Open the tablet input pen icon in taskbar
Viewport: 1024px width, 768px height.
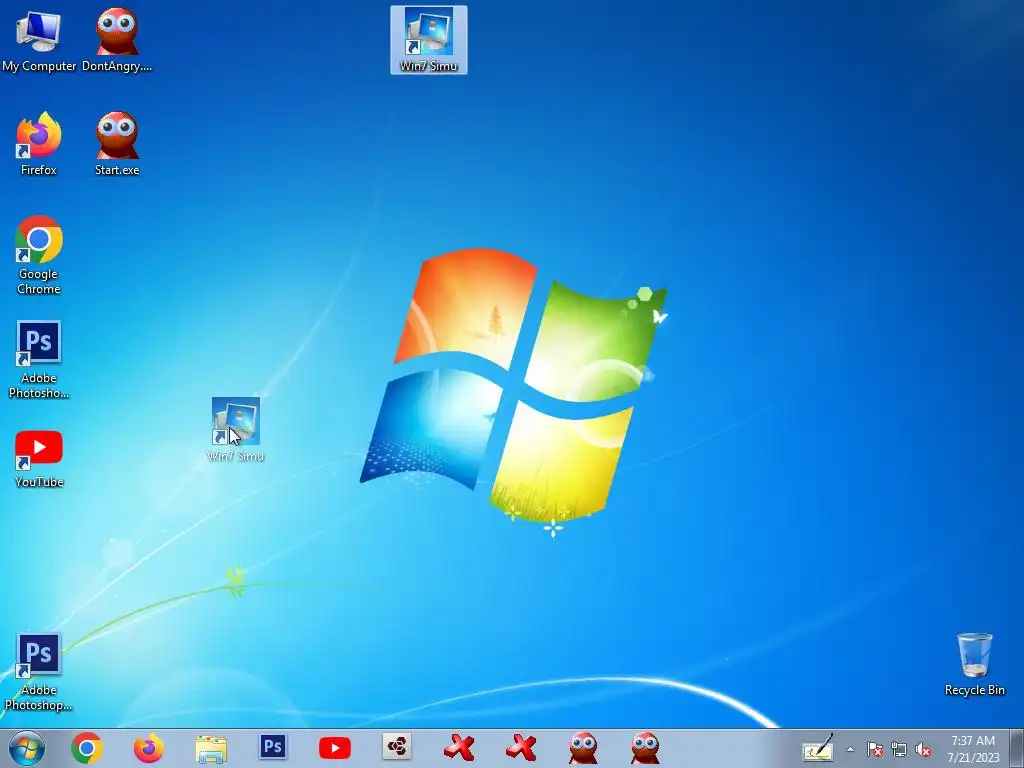[818, 748]
